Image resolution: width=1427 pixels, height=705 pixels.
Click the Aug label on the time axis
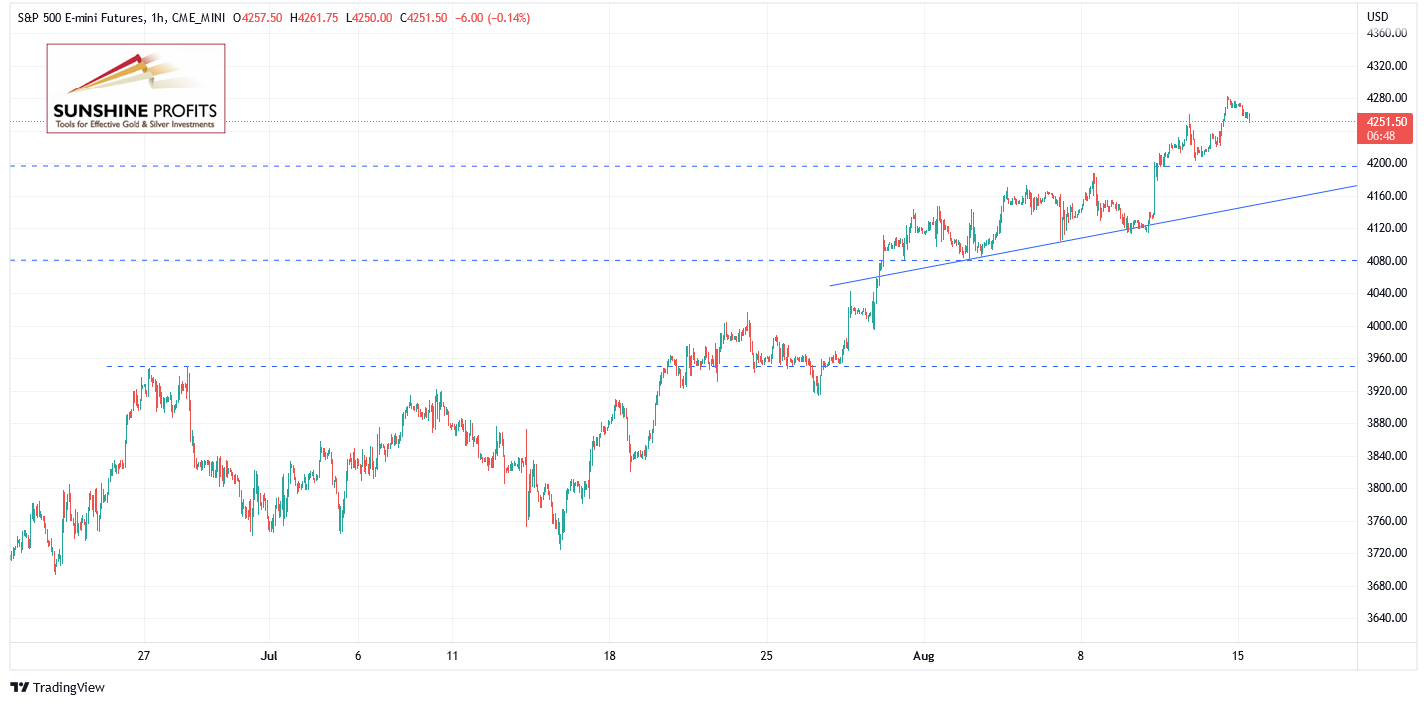click(923, 656)
